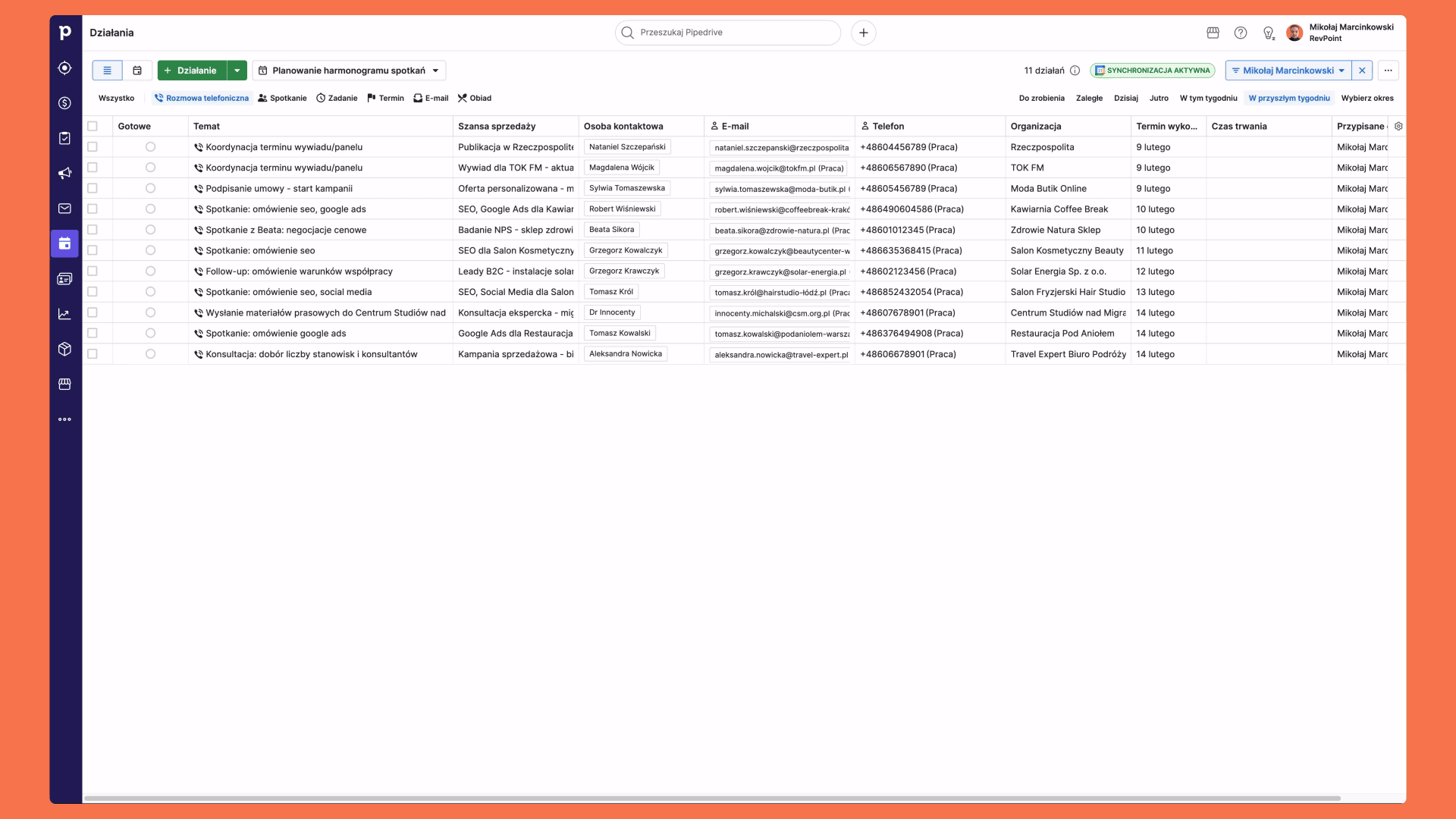Open the Marketplace store icon top right
The height and width of the screenshot is (819, 1456).
1212,33
